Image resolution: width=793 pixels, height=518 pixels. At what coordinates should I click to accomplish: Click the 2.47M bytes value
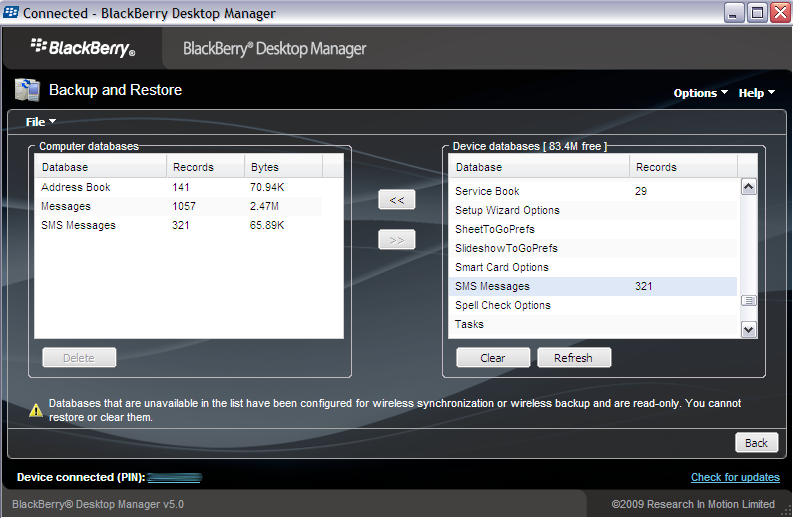pos(264,206)
